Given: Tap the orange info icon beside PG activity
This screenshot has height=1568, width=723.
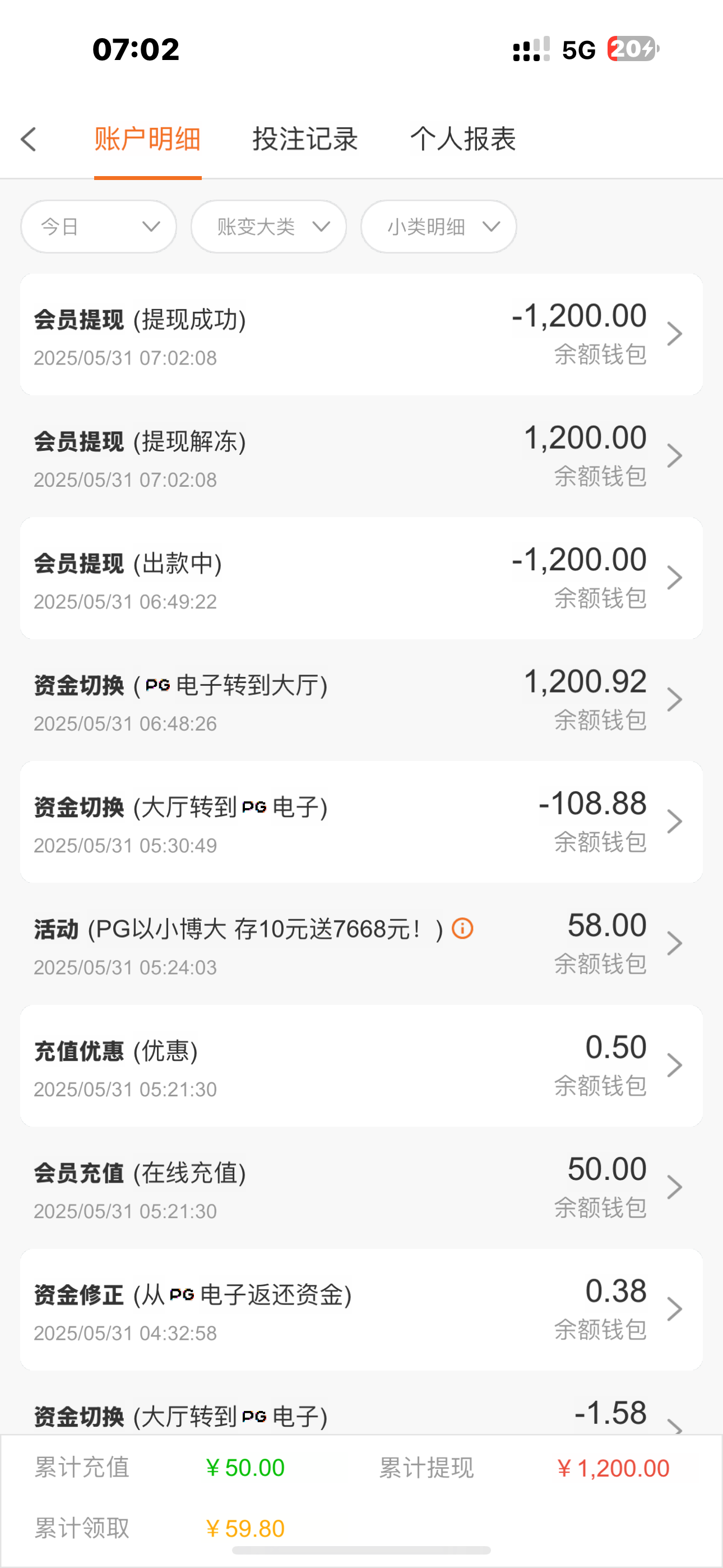Looking at the screenshot, I should [x=462, y=928].
